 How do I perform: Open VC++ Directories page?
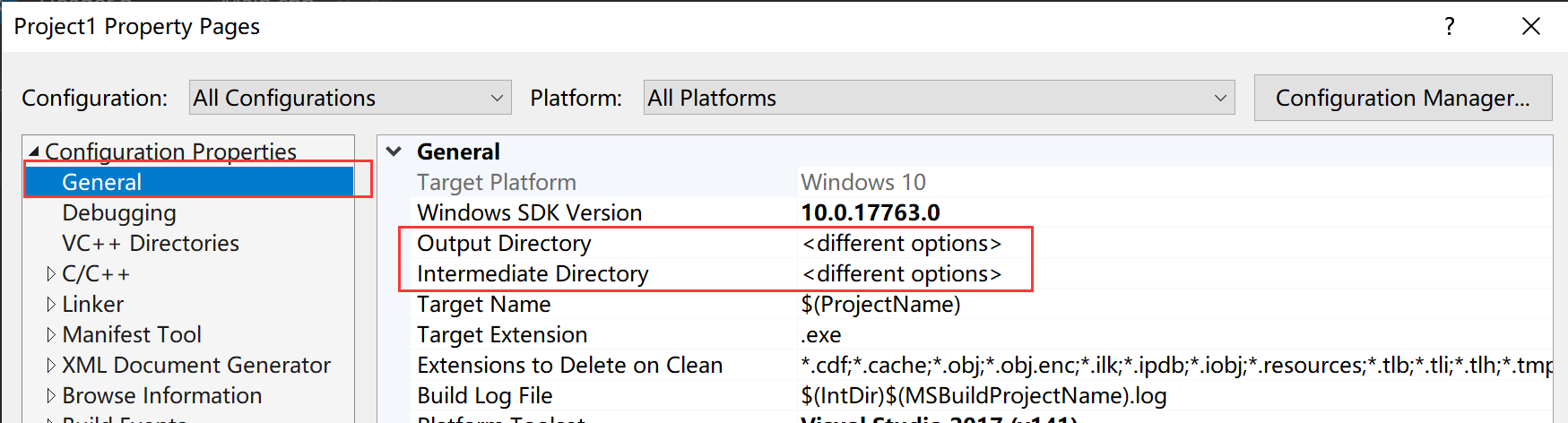[151, 243]
